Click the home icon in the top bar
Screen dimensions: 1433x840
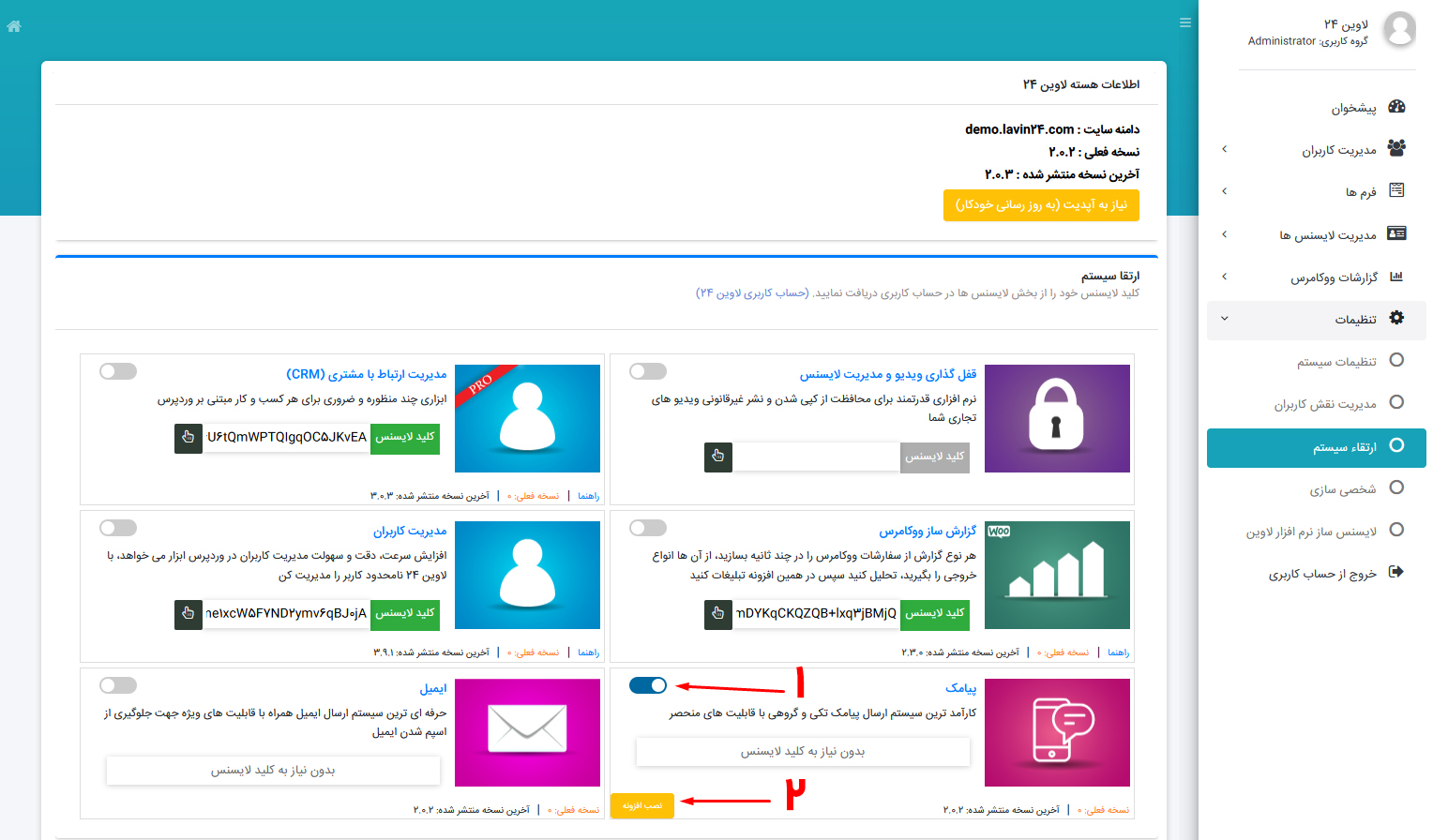pos(13,25)
